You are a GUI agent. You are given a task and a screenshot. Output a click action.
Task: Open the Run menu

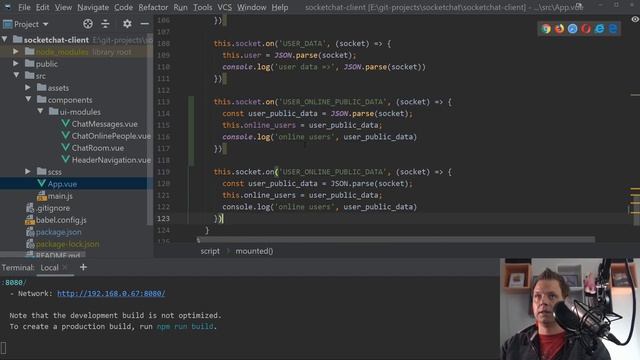(x=180, y=7)
